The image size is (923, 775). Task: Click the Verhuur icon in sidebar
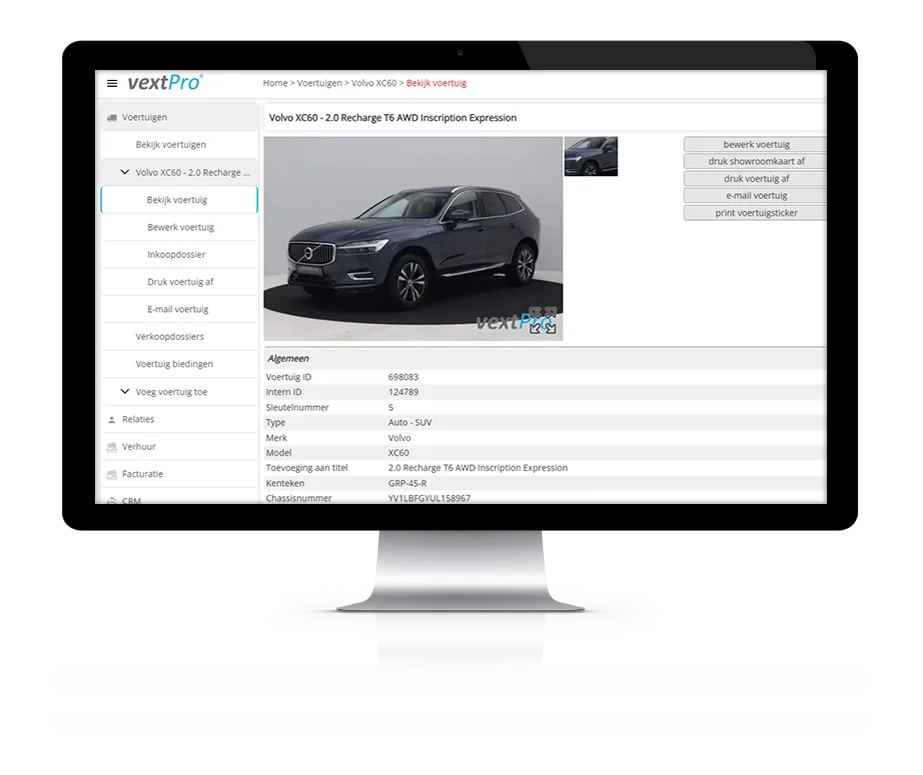coord(111,447)
